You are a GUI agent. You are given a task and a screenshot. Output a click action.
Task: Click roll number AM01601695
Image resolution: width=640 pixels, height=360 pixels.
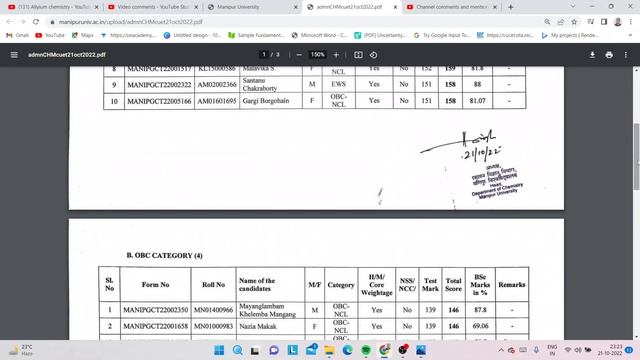(x=217, y=101)
